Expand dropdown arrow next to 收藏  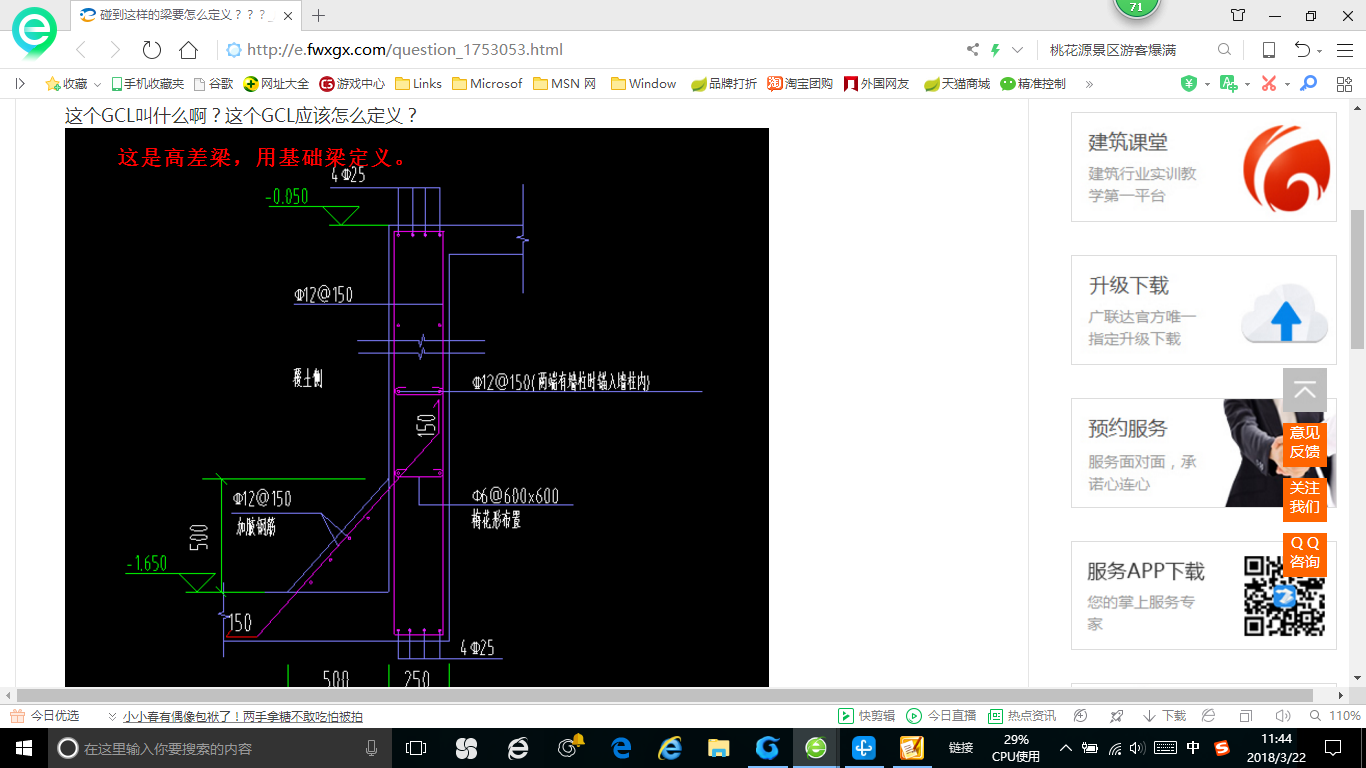coord(98,85)
